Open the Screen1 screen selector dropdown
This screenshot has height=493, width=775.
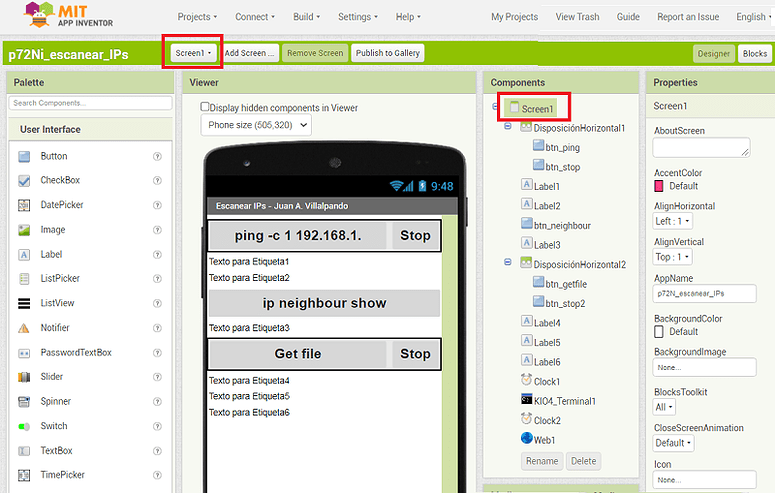point(193,53)
